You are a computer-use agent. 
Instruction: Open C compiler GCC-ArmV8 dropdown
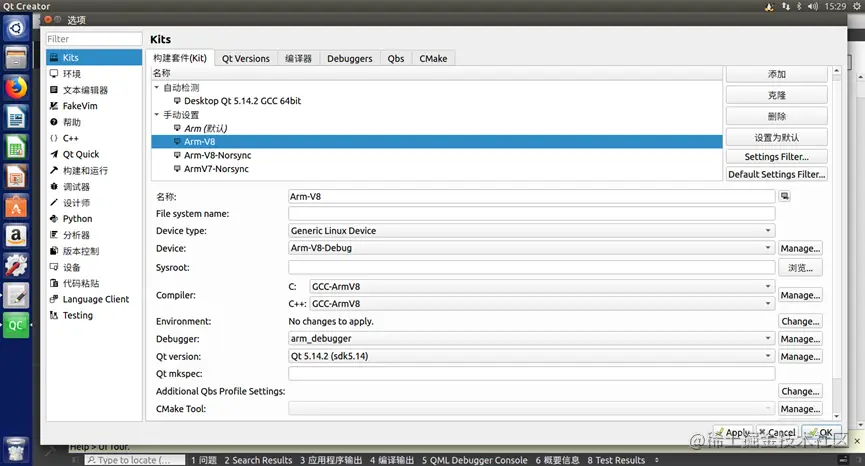coord(542,287)
